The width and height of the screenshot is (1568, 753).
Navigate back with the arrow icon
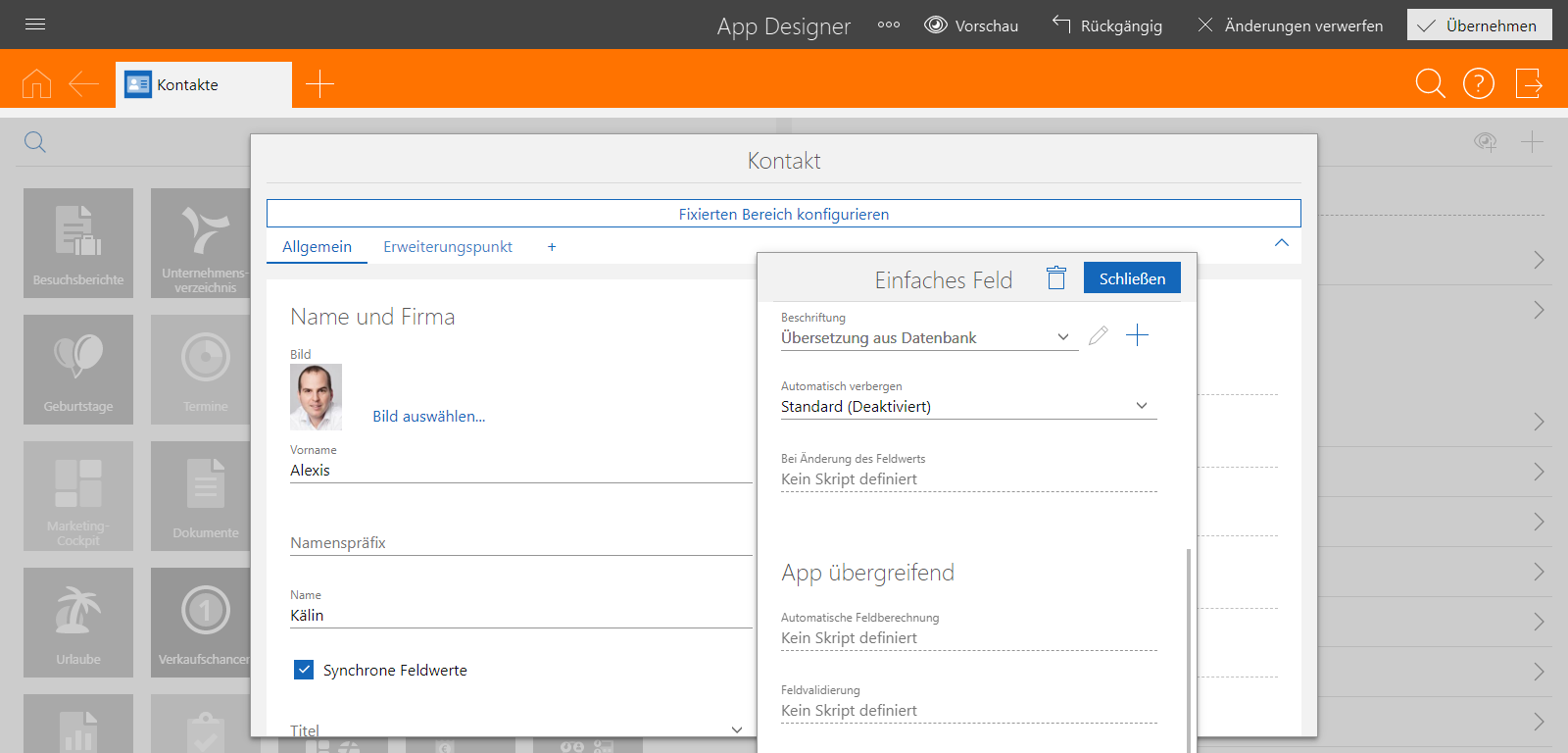[x=84, y=84]
